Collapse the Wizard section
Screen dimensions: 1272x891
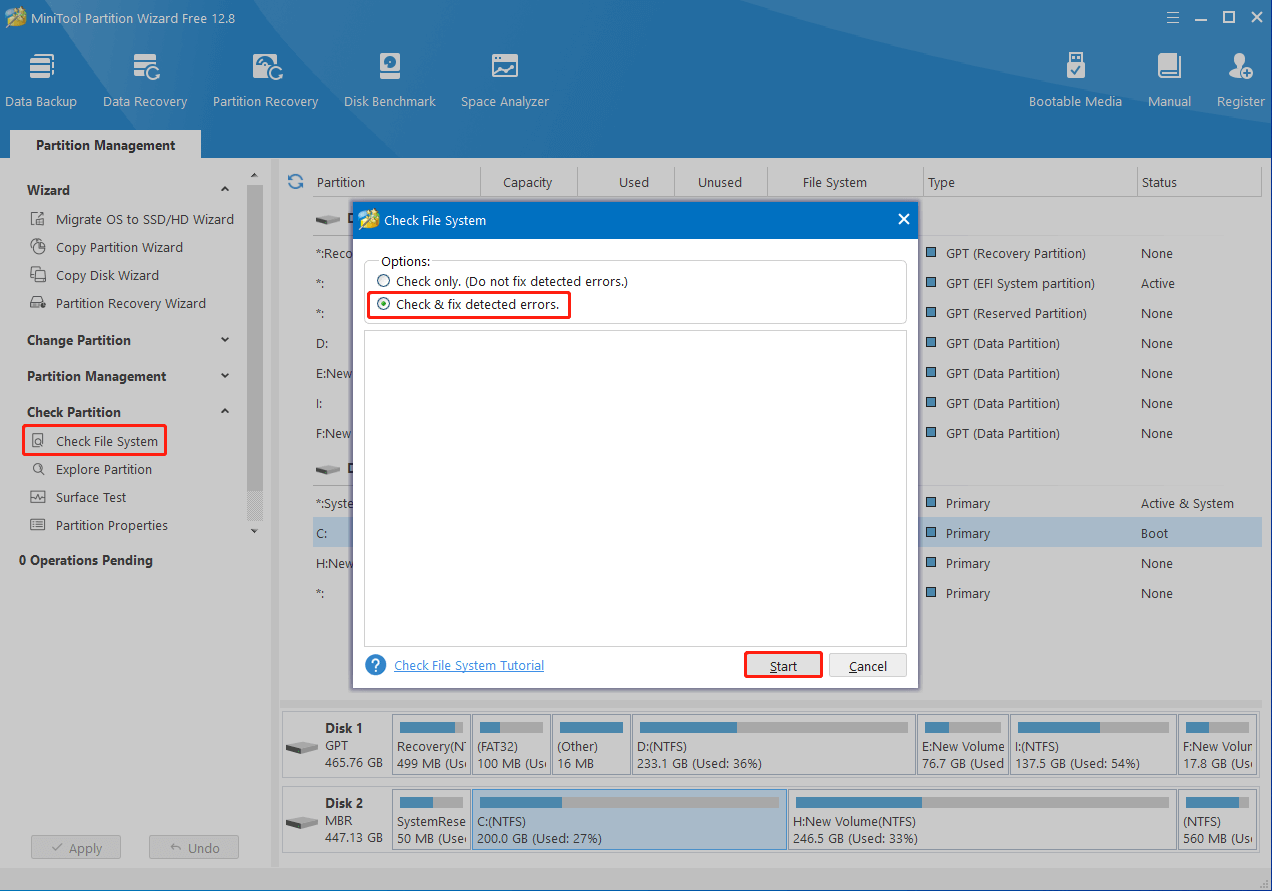pyautogui.click(x=225, y=189)
